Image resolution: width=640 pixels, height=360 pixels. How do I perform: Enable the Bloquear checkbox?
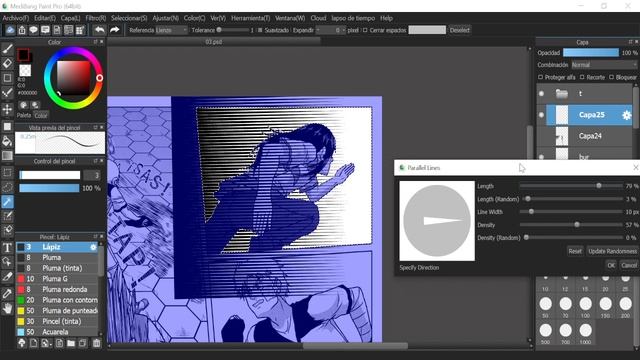611,77
